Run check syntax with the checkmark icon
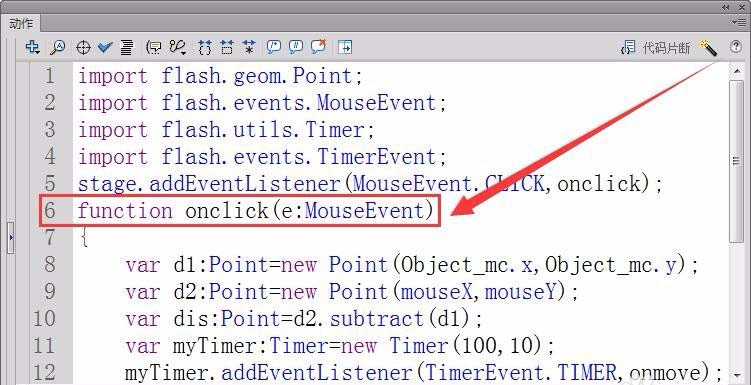751x385 pixels. [105, 47]
